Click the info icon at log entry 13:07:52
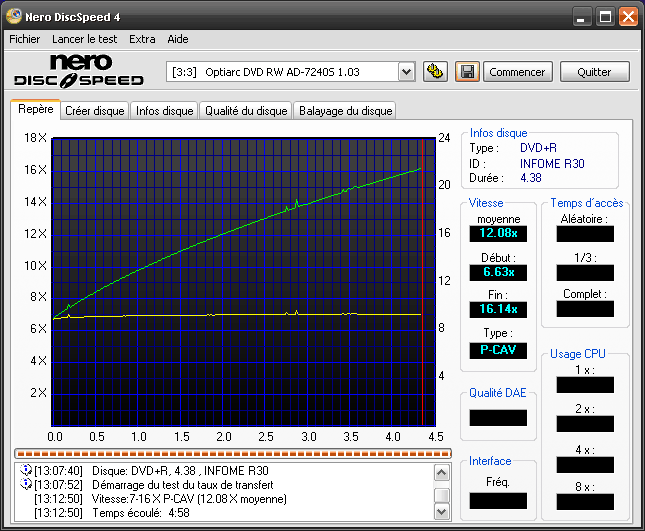The image size is (645, 531). pyautogui.click(x=26, y=484)
